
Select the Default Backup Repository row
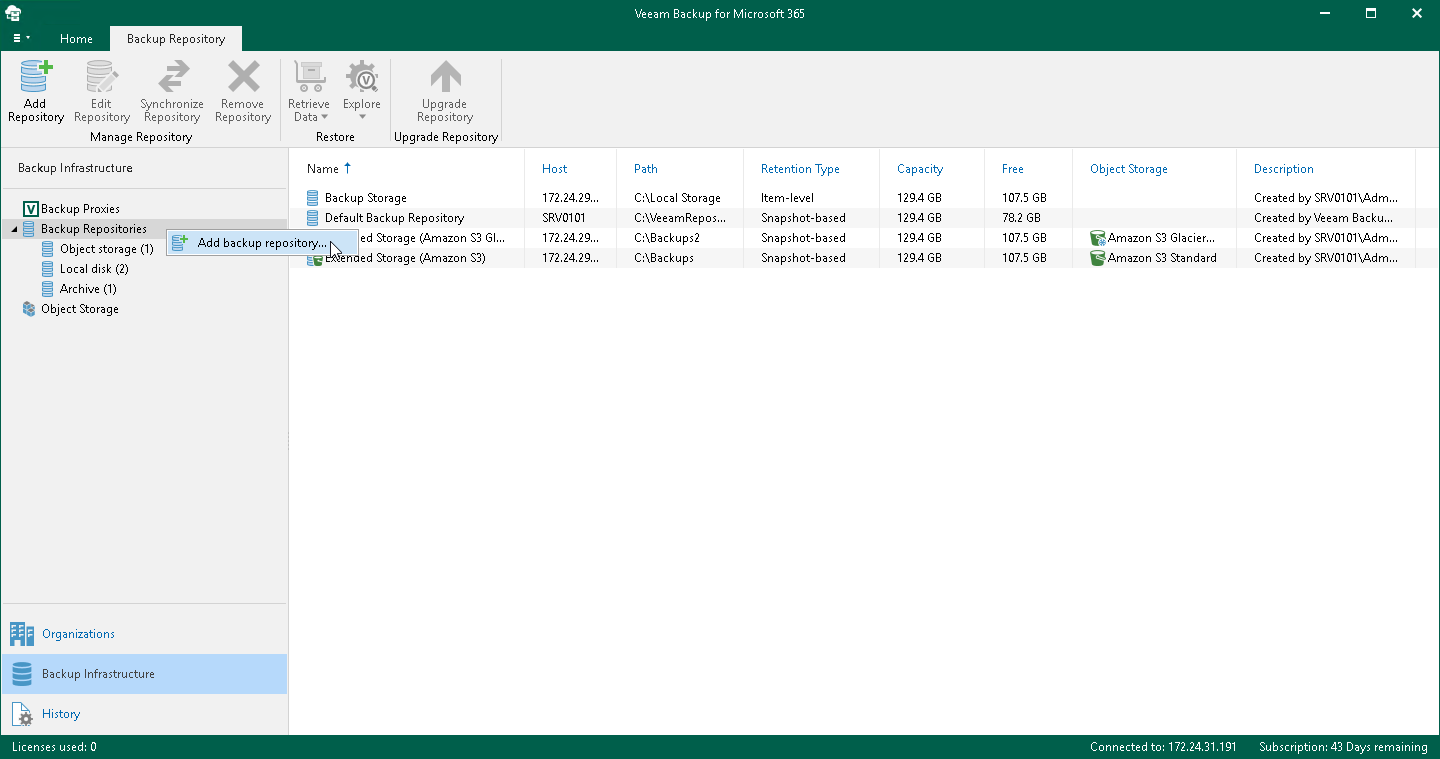coord(394,218)
